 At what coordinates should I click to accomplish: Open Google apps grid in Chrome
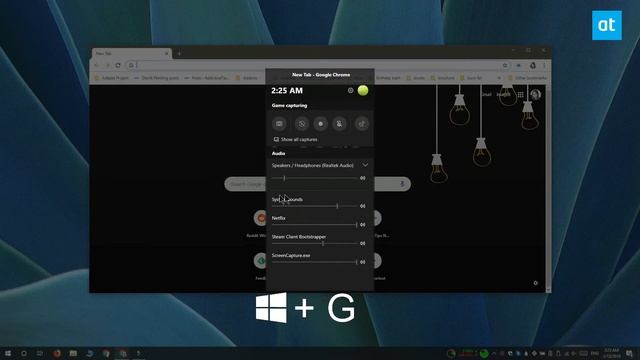[520, 94]
